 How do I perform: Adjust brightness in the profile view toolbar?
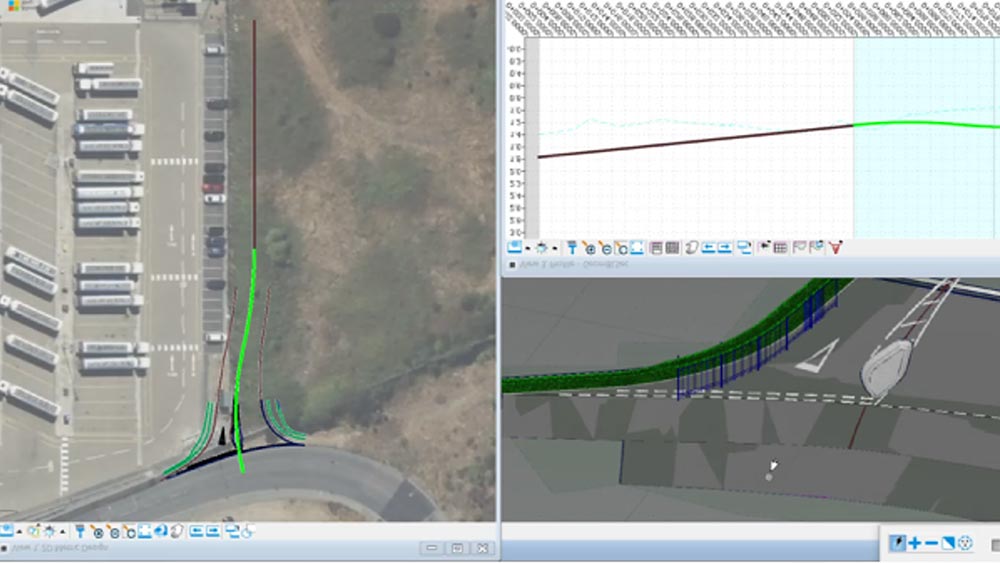pos(541,248)
